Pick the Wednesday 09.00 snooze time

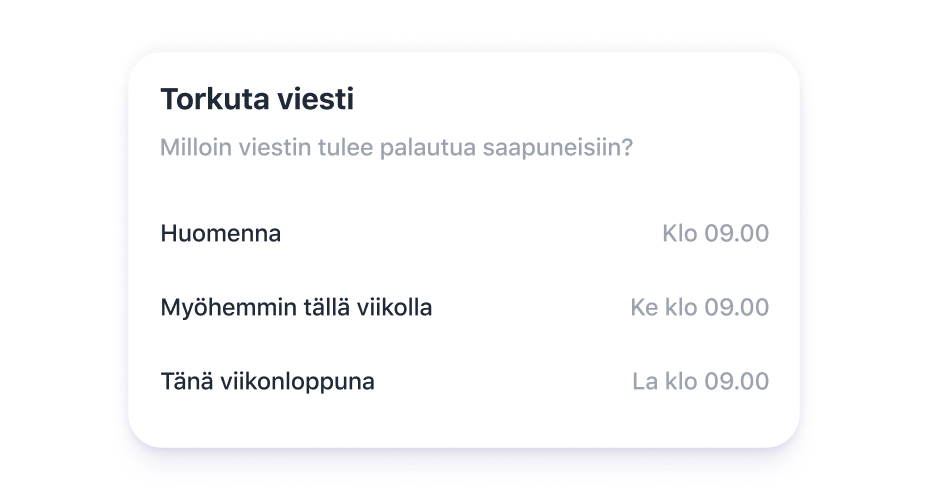[x=699, y=308]
